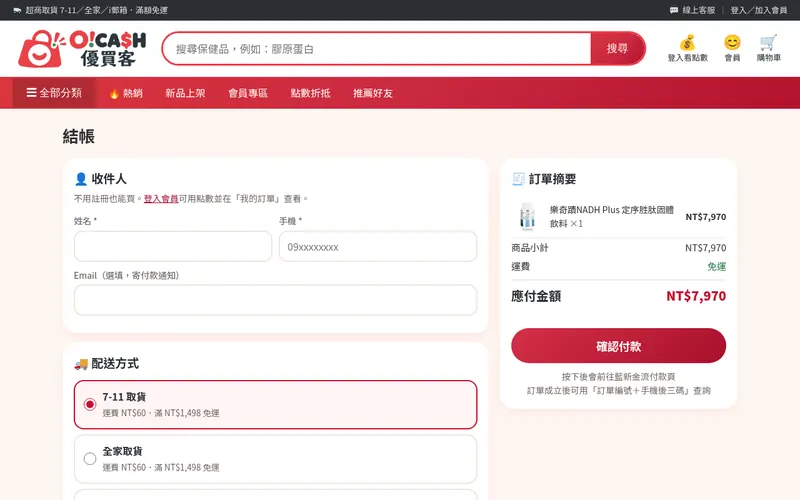This screenshot has width=800, height=500.
Task: Click the 搜尋 search button
Action: 617,48
